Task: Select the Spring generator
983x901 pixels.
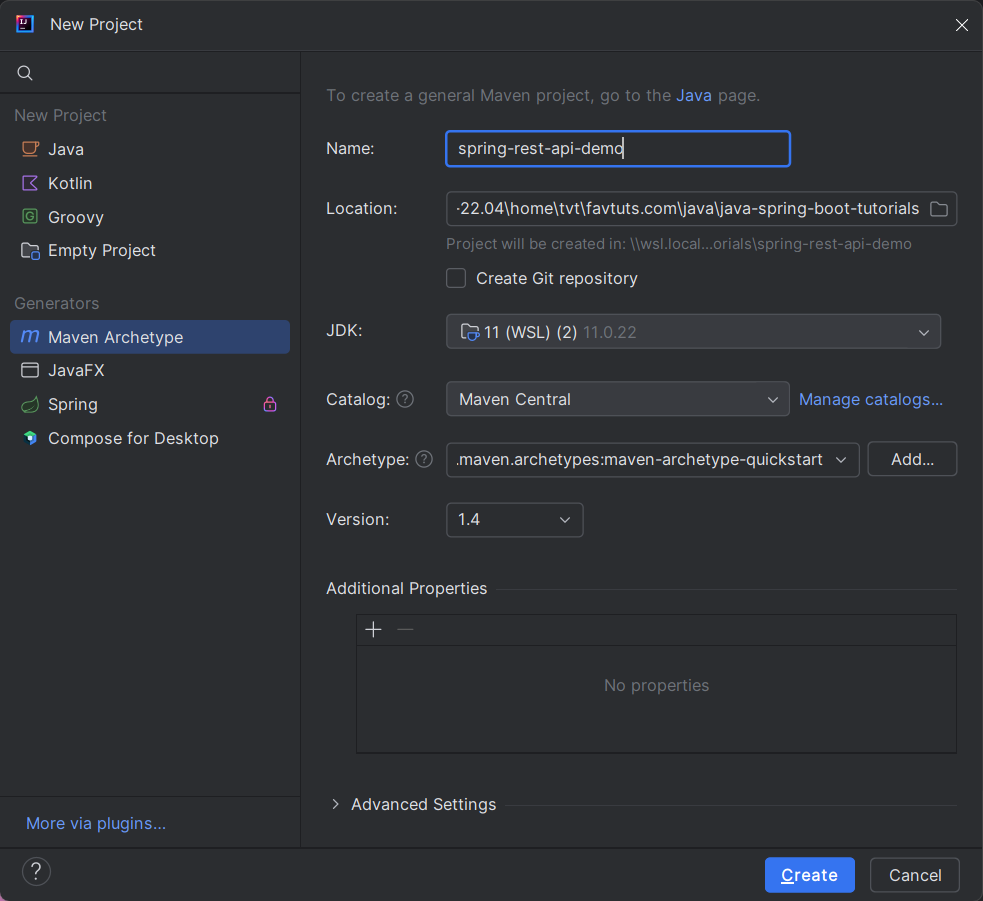Action: 150,404
